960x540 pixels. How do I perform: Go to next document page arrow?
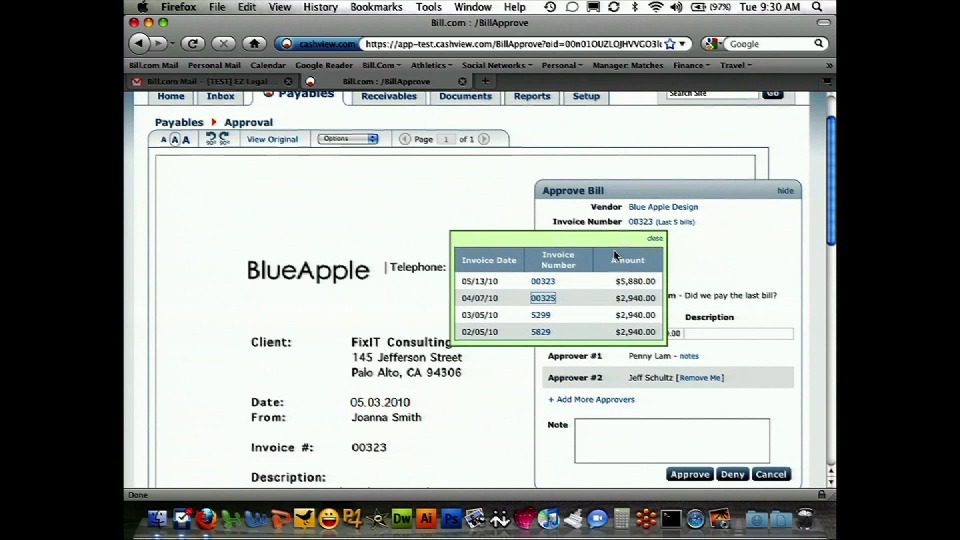click(x=484, y=139)
